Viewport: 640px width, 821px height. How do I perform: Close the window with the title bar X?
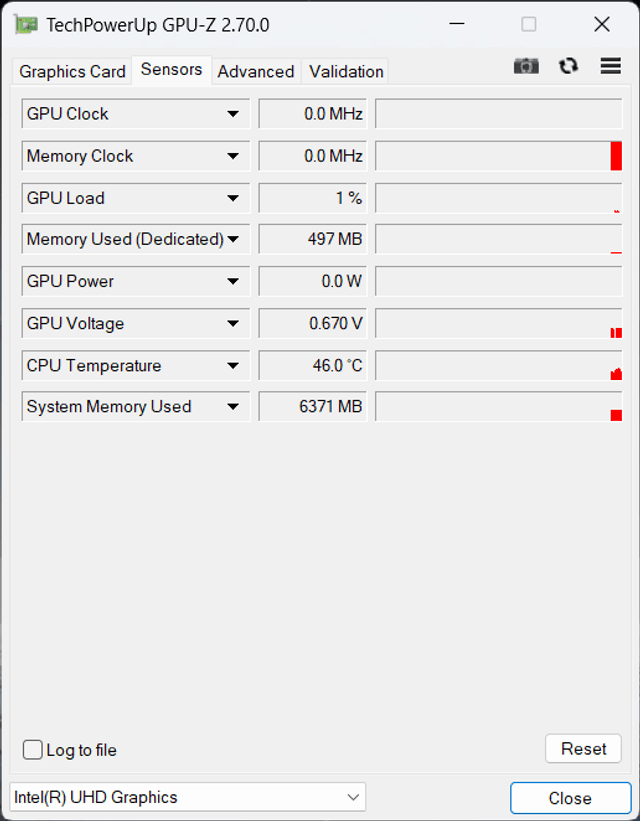[x=602, y=24]
